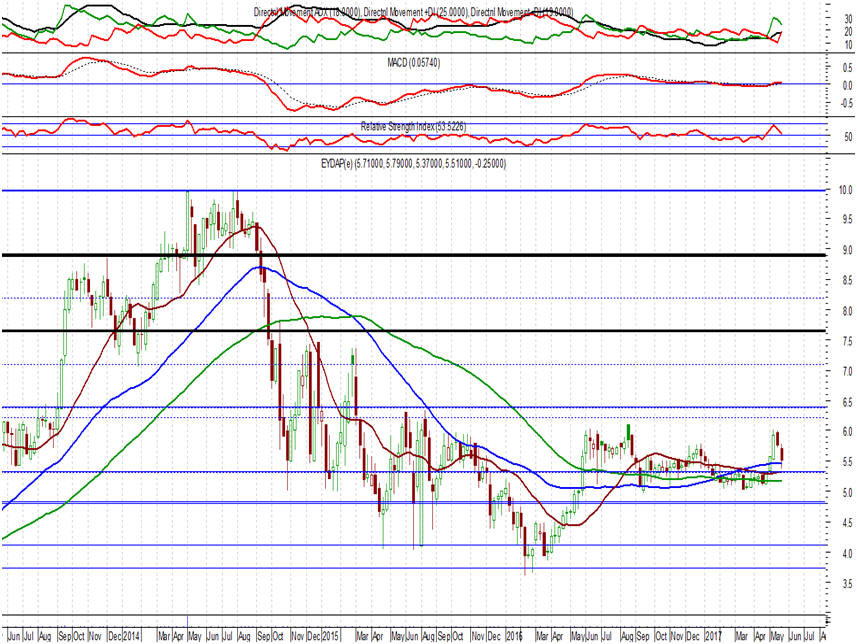Viewport: 857px width, 644px height.
Task: Select the 2016 year label on time axis
Action: [x=515, y=636]
